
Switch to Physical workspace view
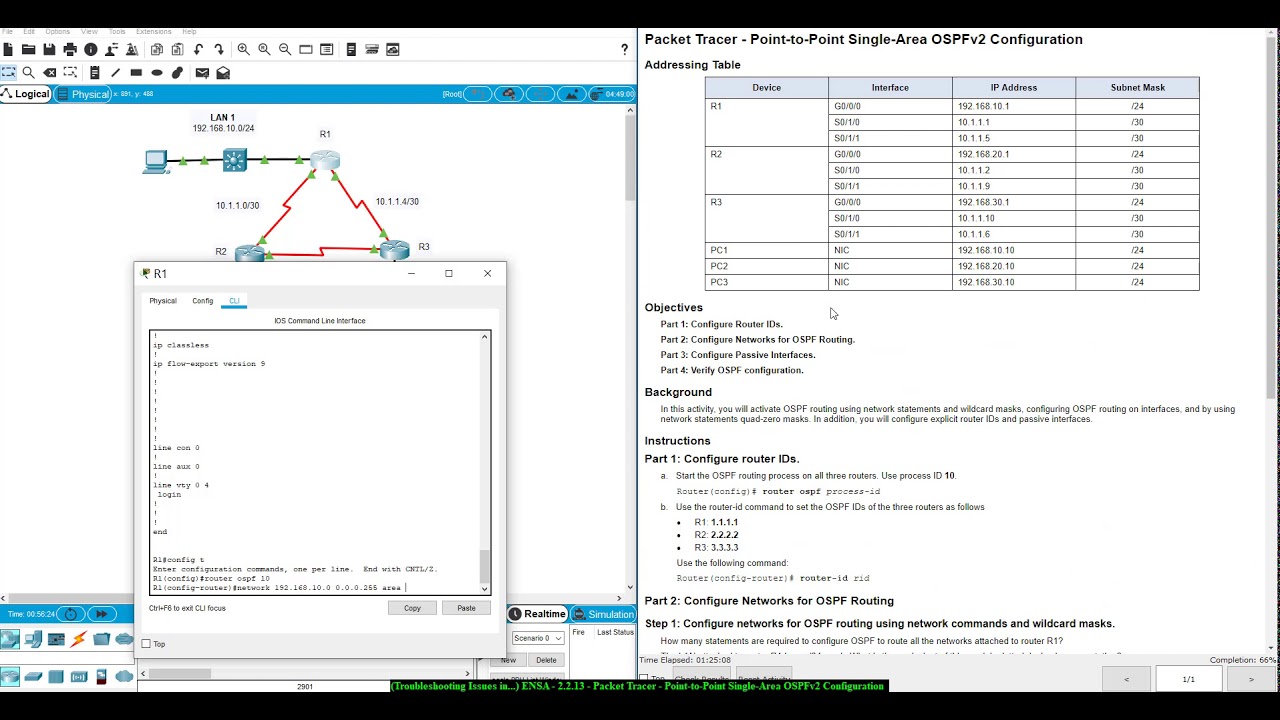[83, 94]
